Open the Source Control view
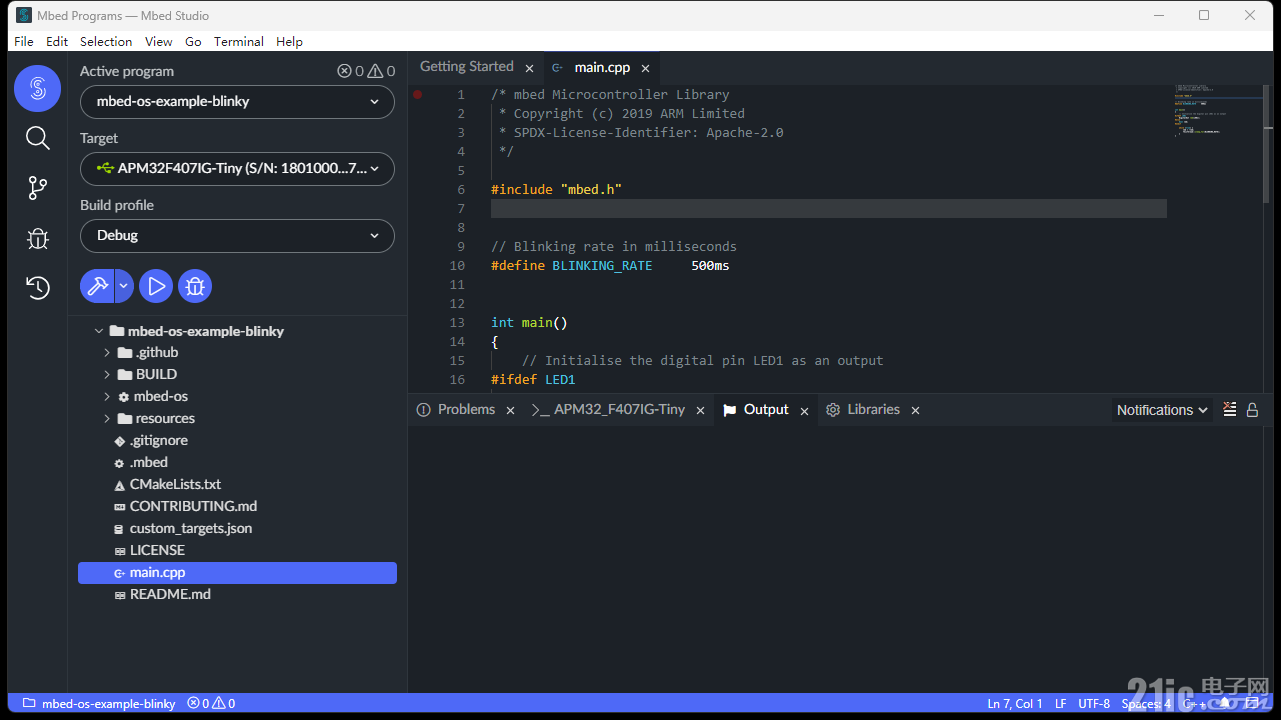The height and width of the screenshot is (720, 1281). 37,187
